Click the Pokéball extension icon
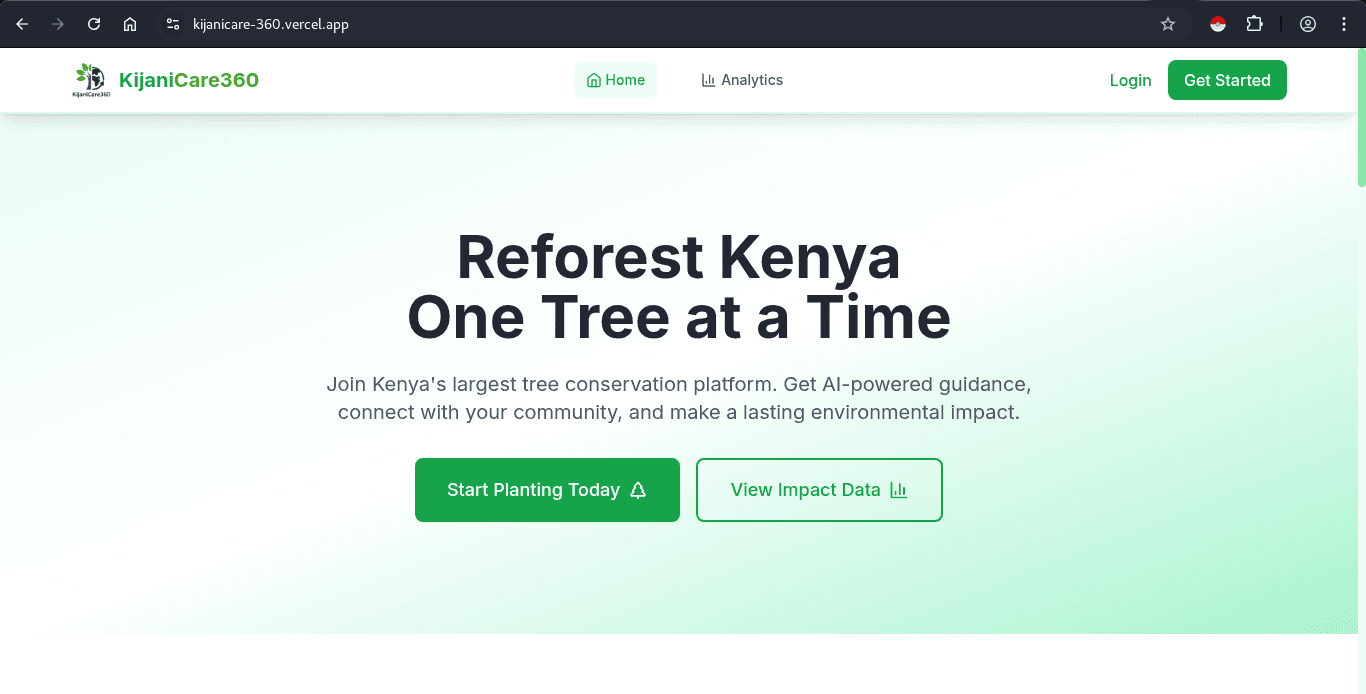The height and width of the screenshot is (694, 1366). click(1218, 24)
